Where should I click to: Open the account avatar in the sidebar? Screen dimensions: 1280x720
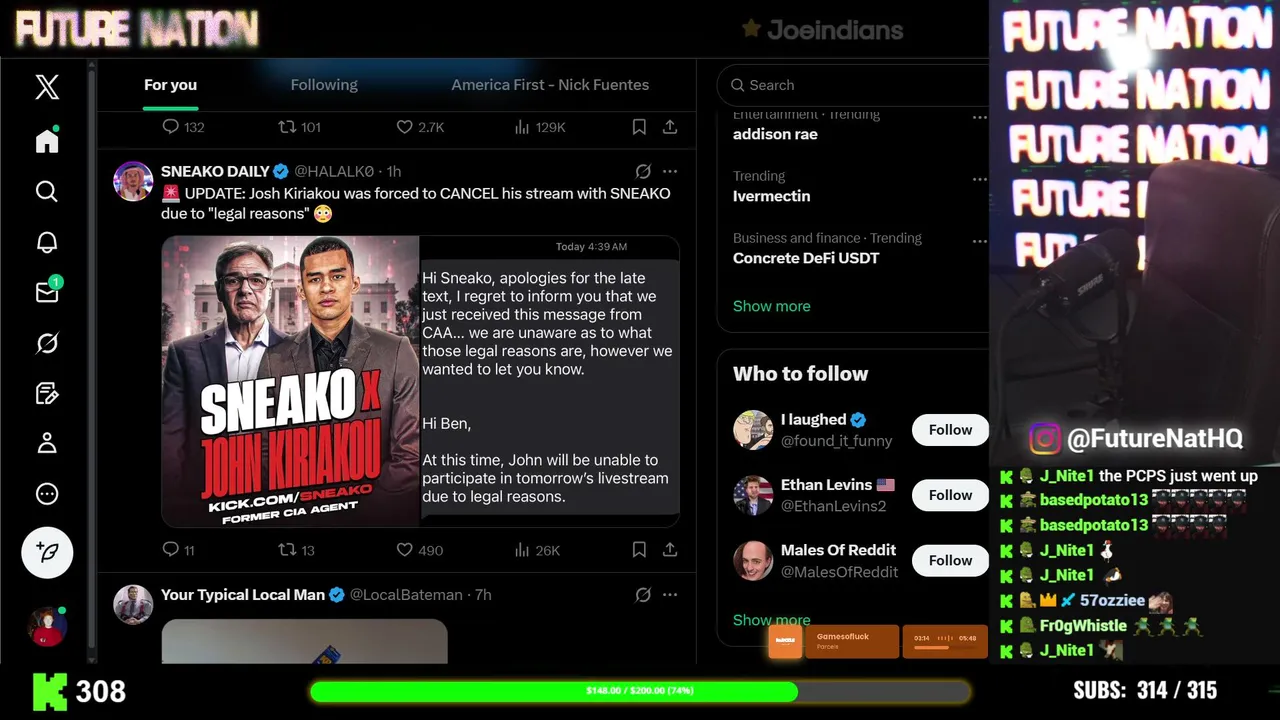point(47,627)
